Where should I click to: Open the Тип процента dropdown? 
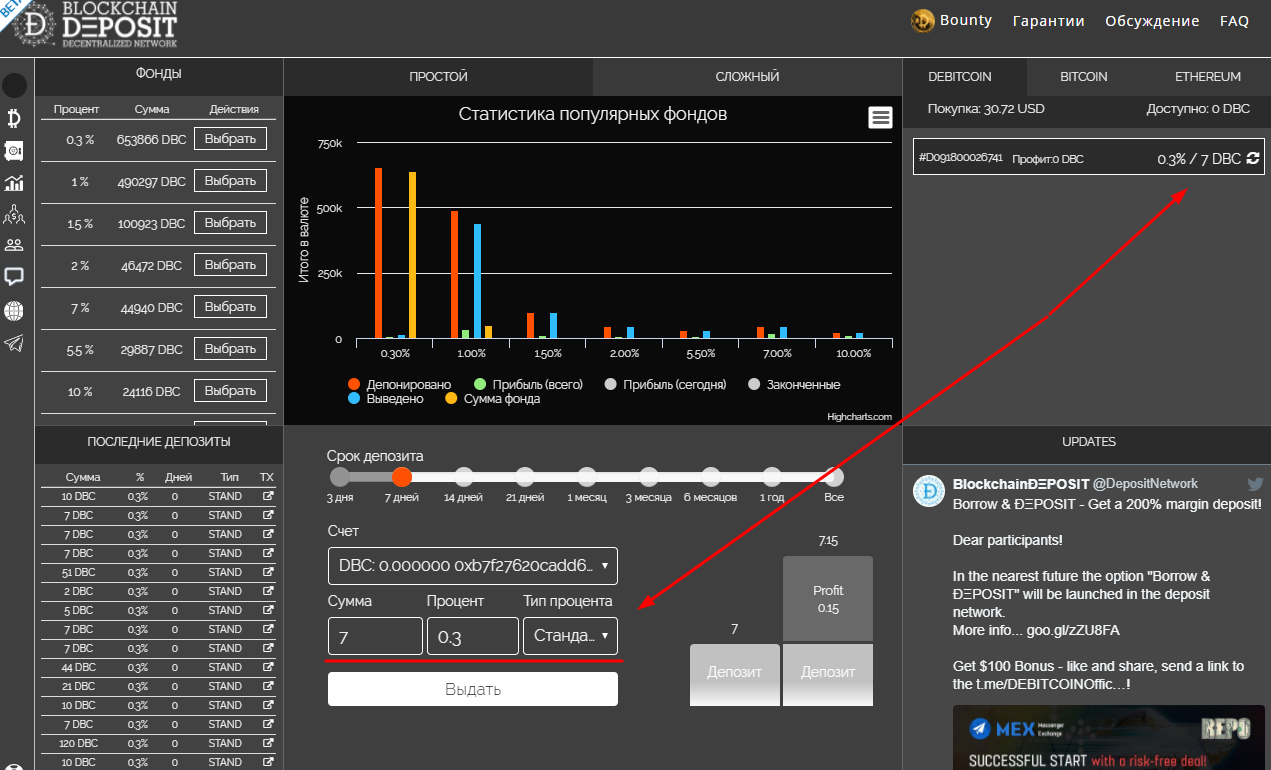tap(570, 636)
